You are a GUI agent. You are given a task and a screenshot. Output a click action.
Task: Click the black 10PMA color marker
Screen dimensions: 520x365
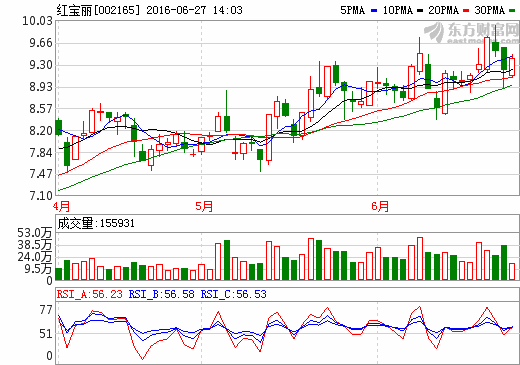pos(420,11)
